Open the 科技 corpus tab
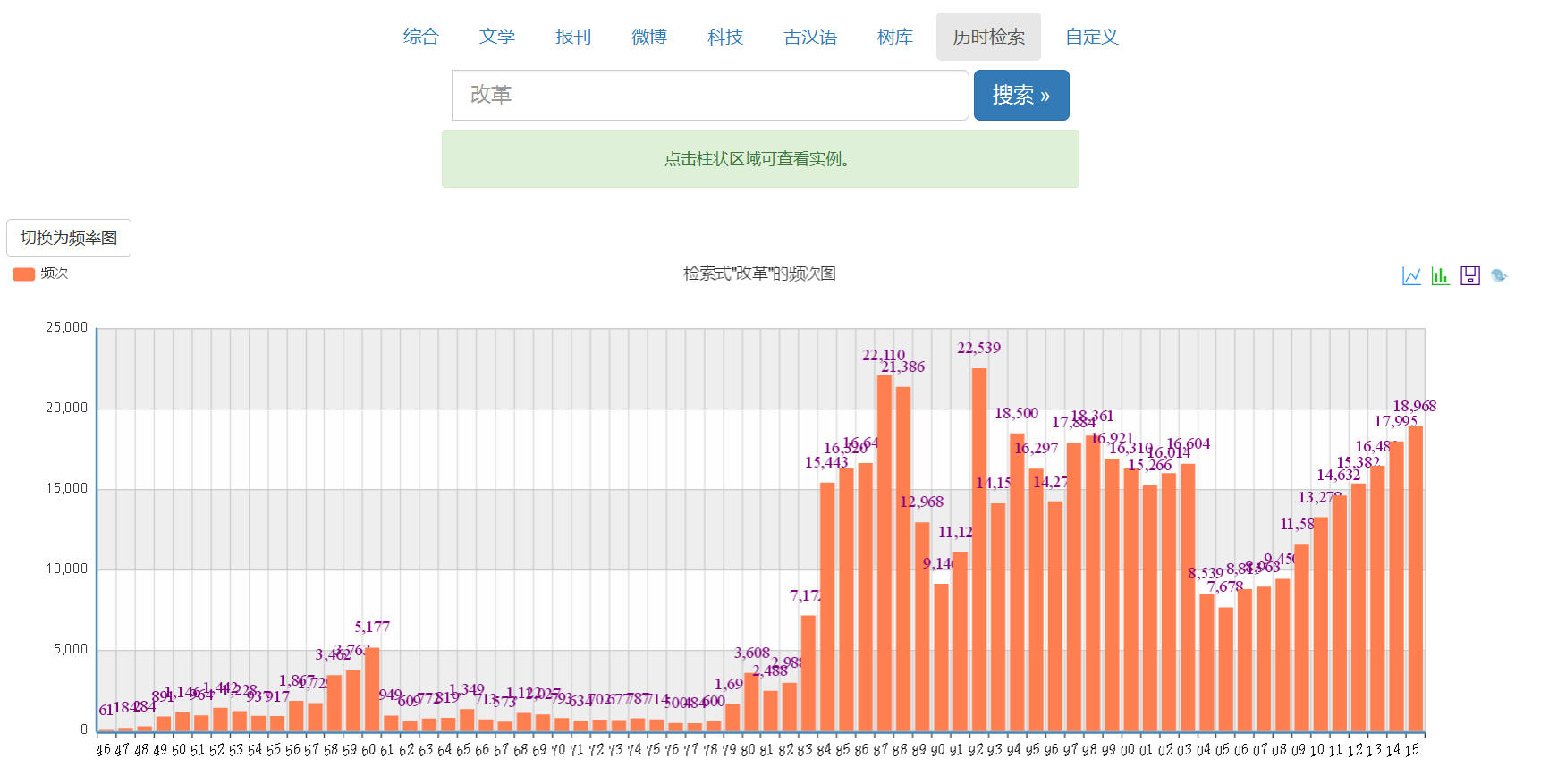1566x784 pixels. tap(724, 37)
